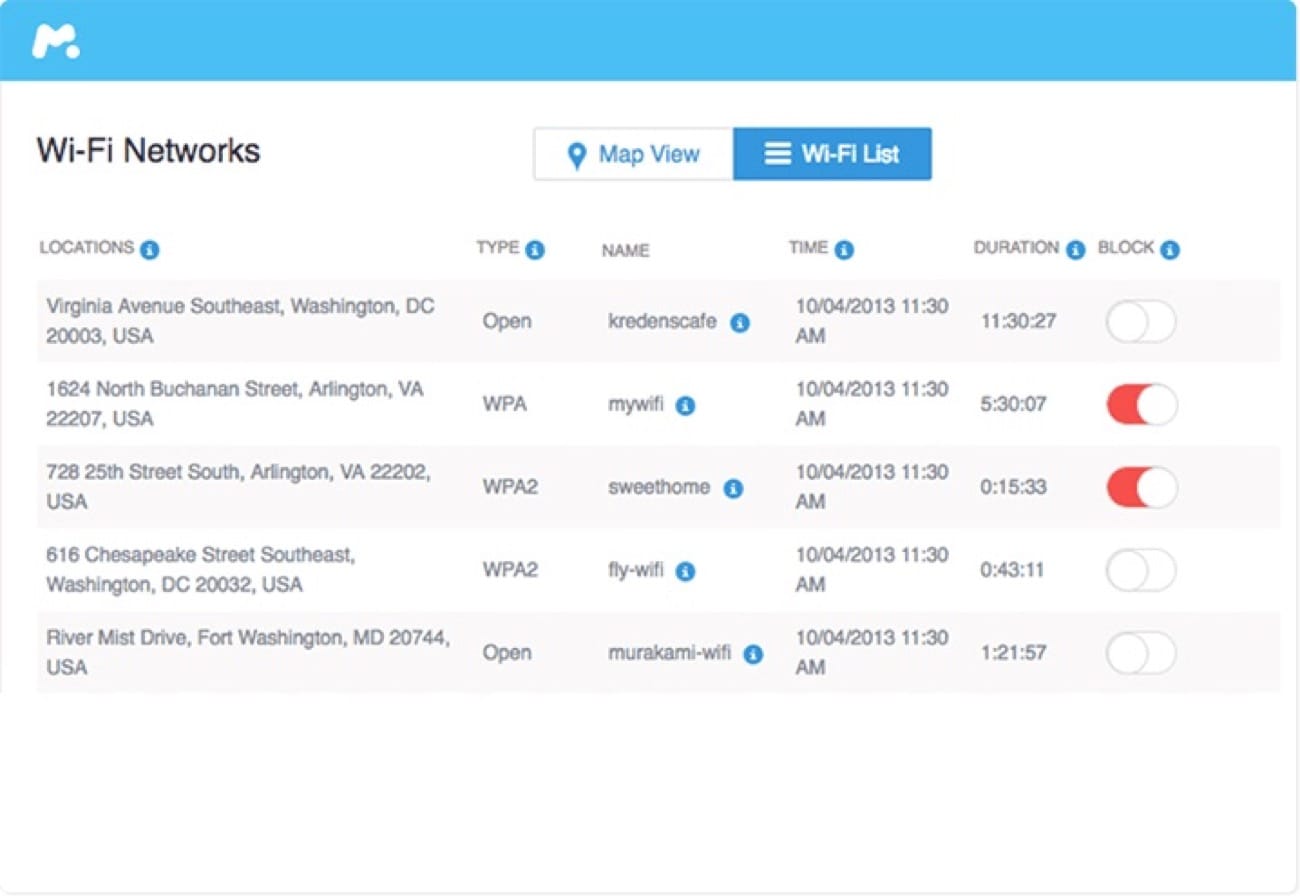Screen dimensions: 1300x896
Task: Open info icon beside murakami-wifi
Action: 754,655
